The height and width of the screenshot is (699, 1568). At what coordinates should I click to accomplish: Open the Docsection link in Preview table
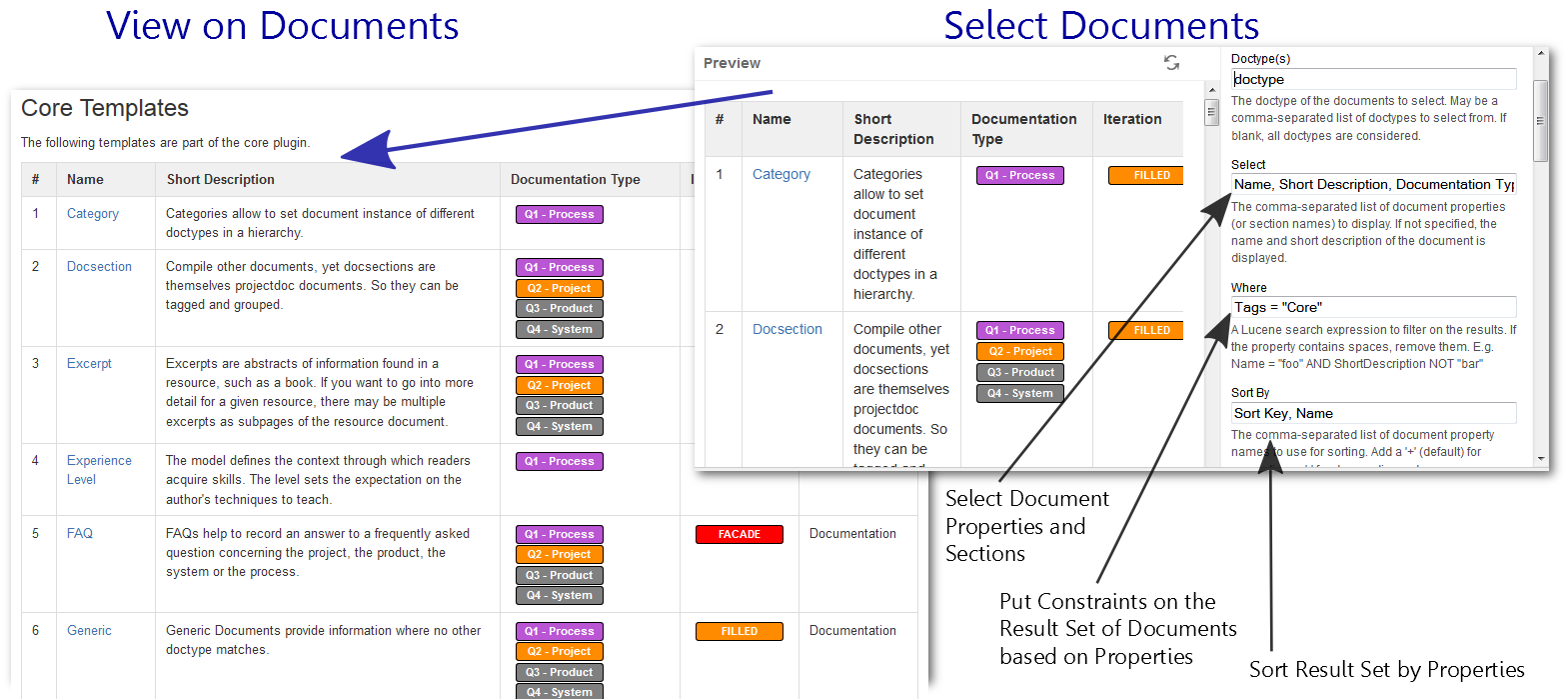point(786,329)
